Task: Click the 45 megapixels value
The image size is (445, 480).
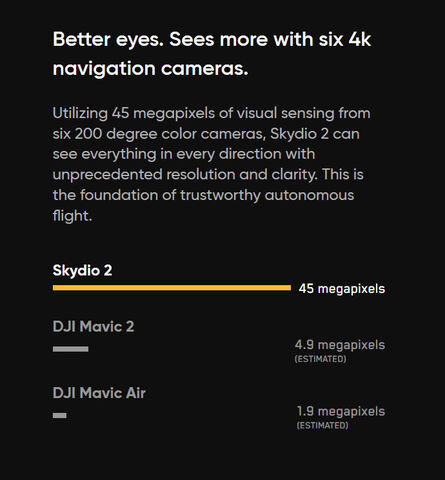Action: pyautogui.click(x=342, y=289)
